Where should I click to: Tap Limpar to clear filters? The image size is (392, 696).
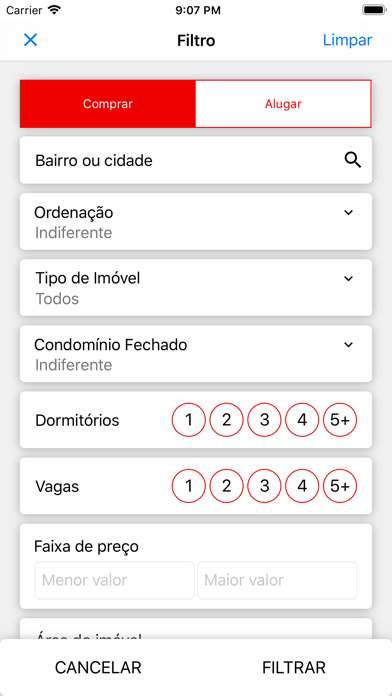347,40
